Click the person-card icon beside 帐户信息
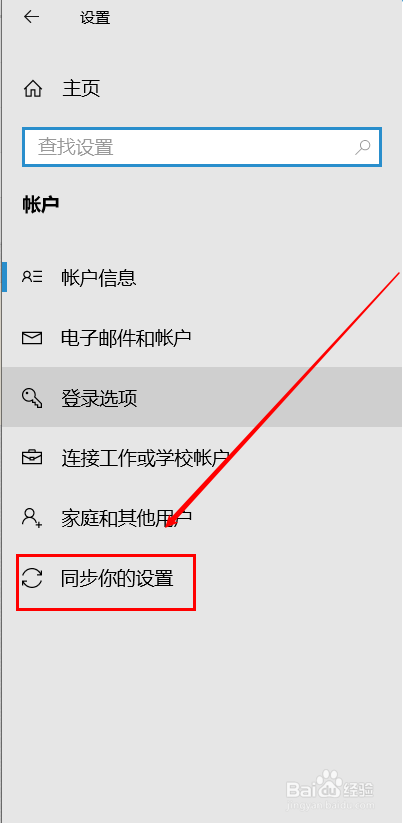 [32, 277]
